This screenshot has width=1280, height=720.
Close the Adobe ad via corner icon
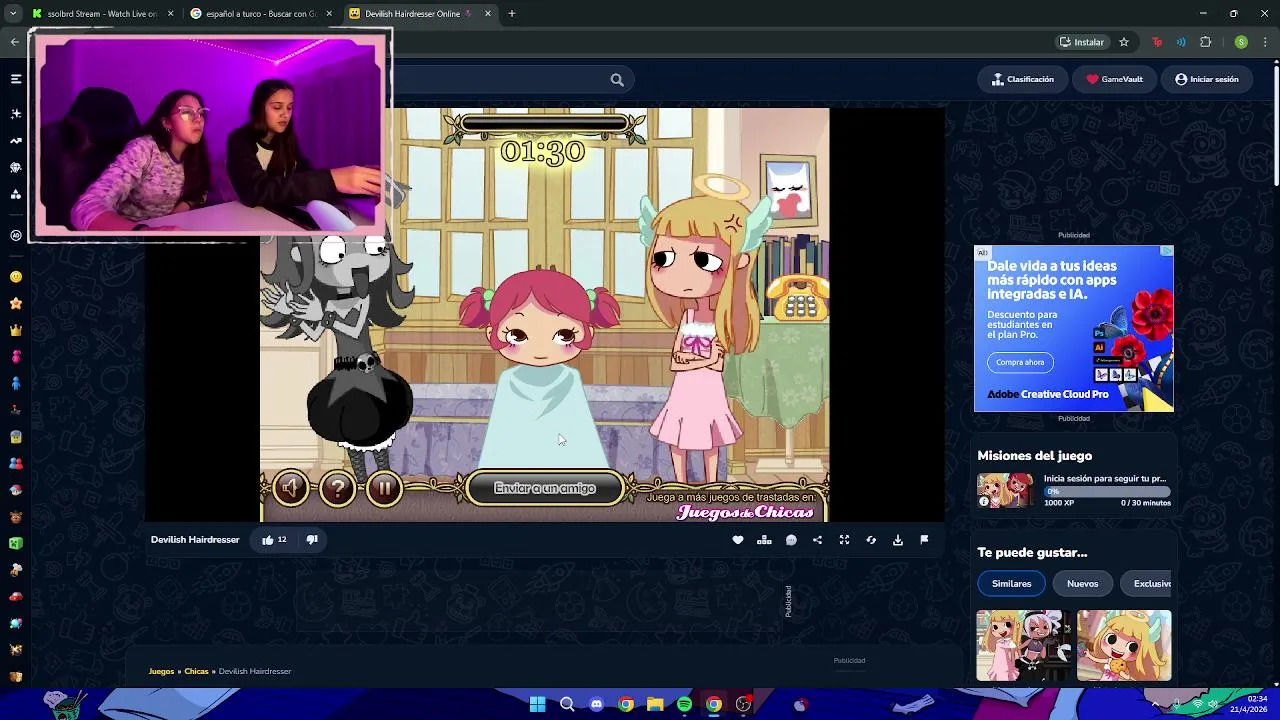coord(1166,251)
